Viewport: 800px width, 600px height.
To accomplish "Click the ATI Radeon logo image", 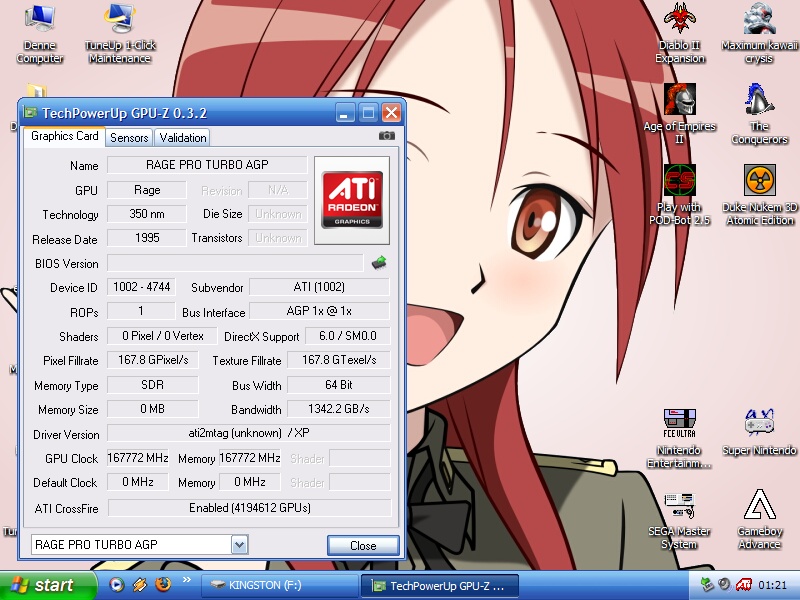I will coord(351,199).
